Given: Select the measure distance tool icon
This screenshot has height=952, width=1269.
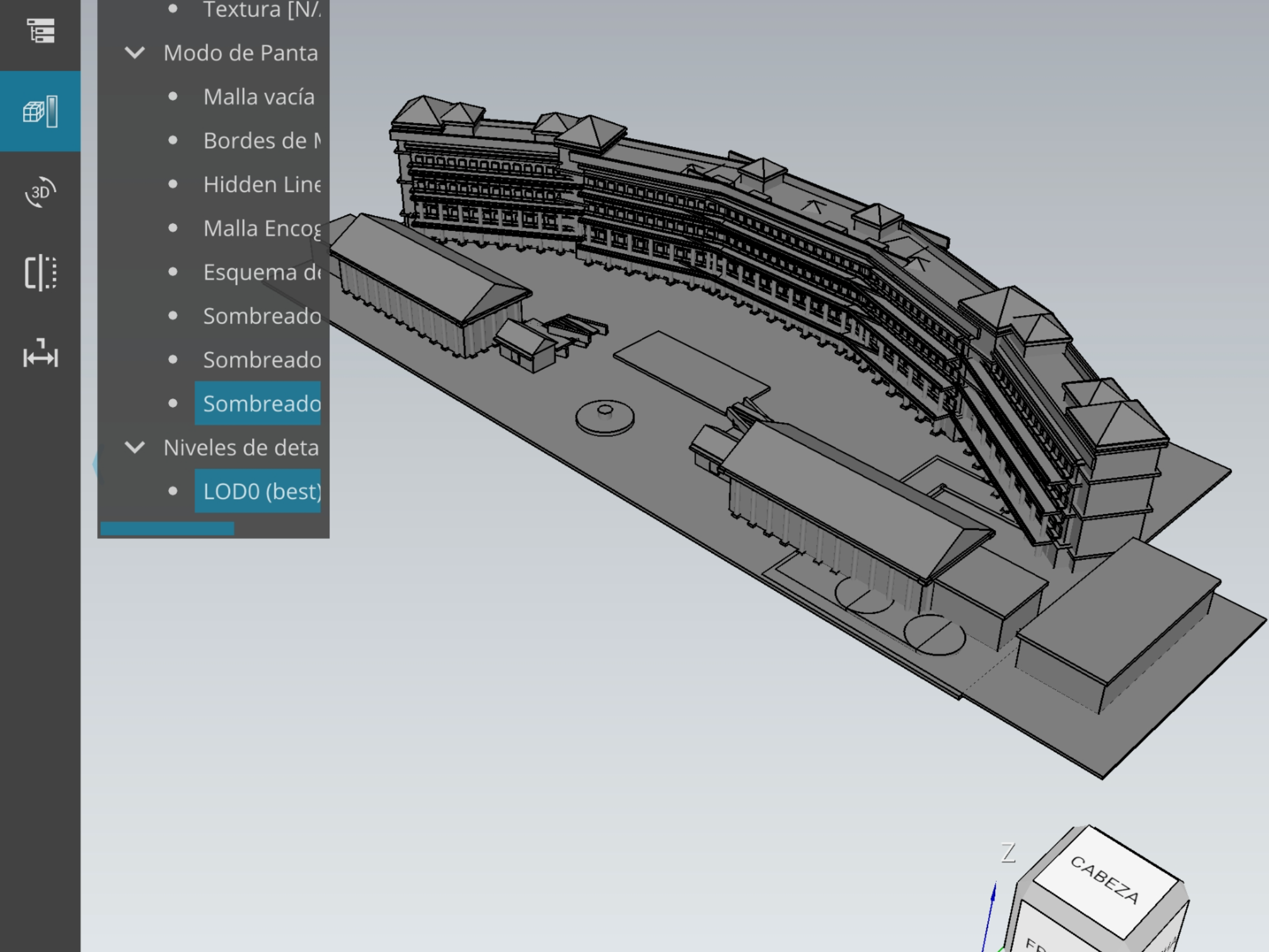Looking at the screenshot, I should [x=40, y=354].
